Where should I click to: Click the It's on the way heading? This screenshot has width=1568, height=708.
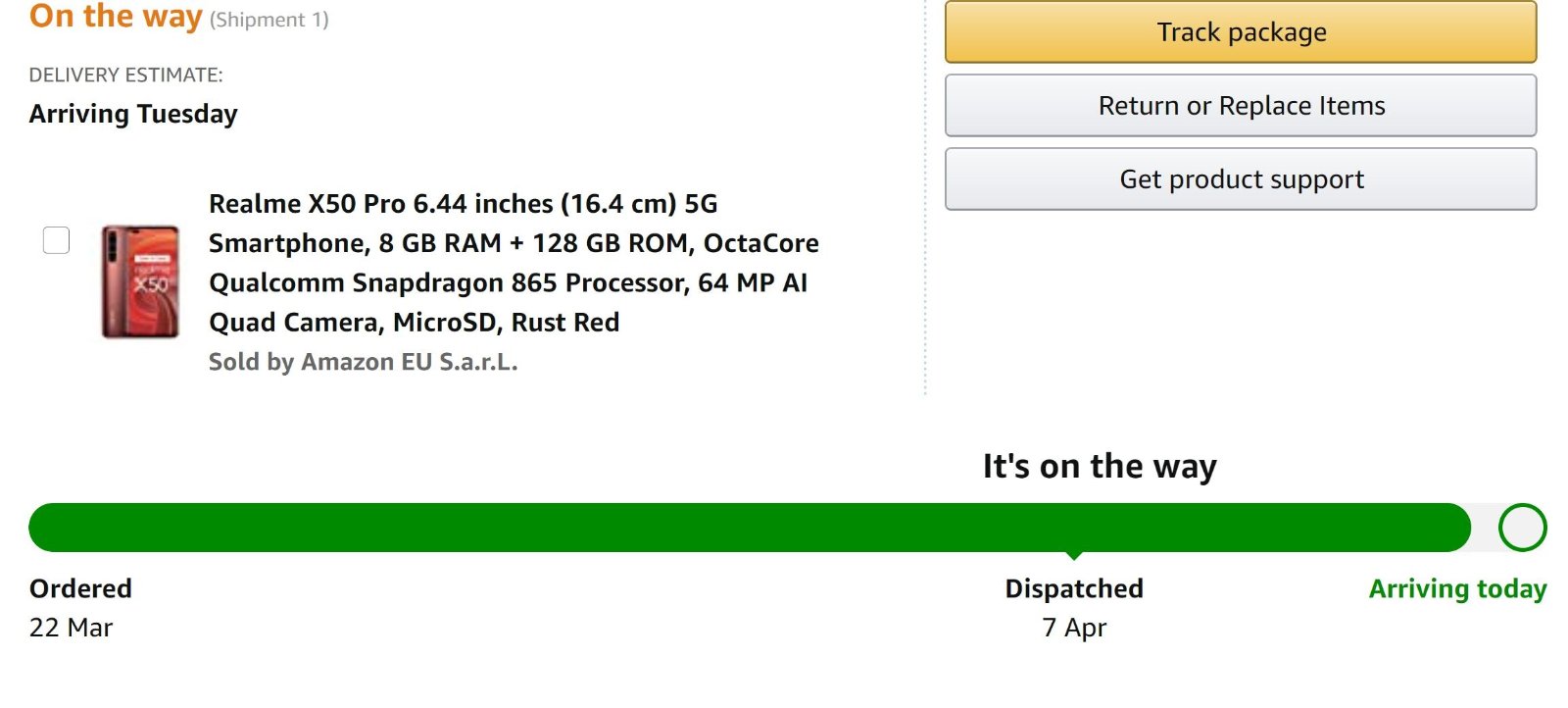click(x=1100, y=466)
